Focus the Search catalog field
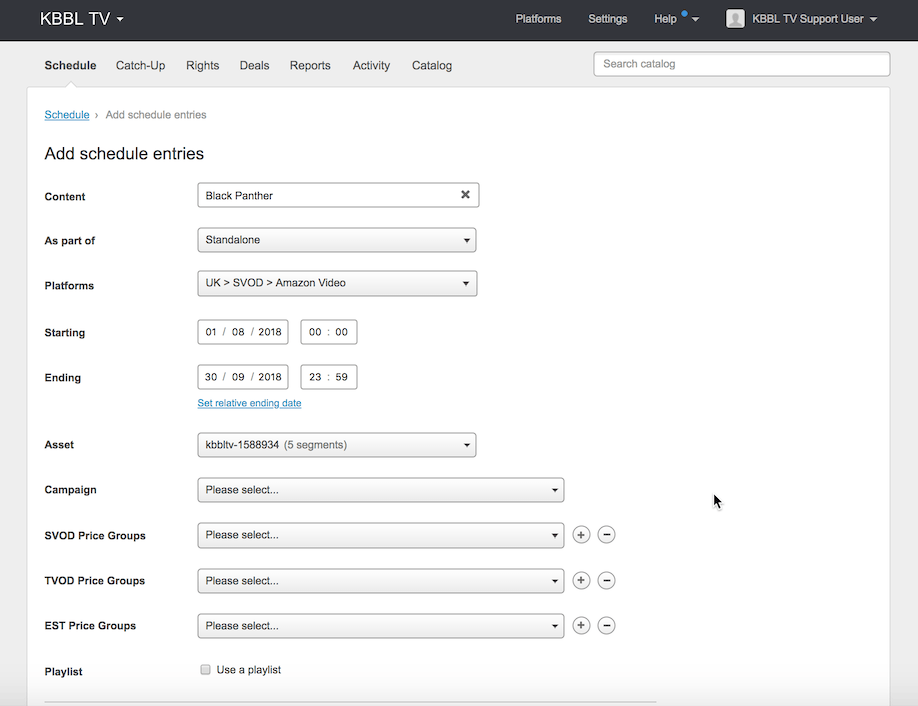The image size is (918, 706). click(x=741, y=64)
